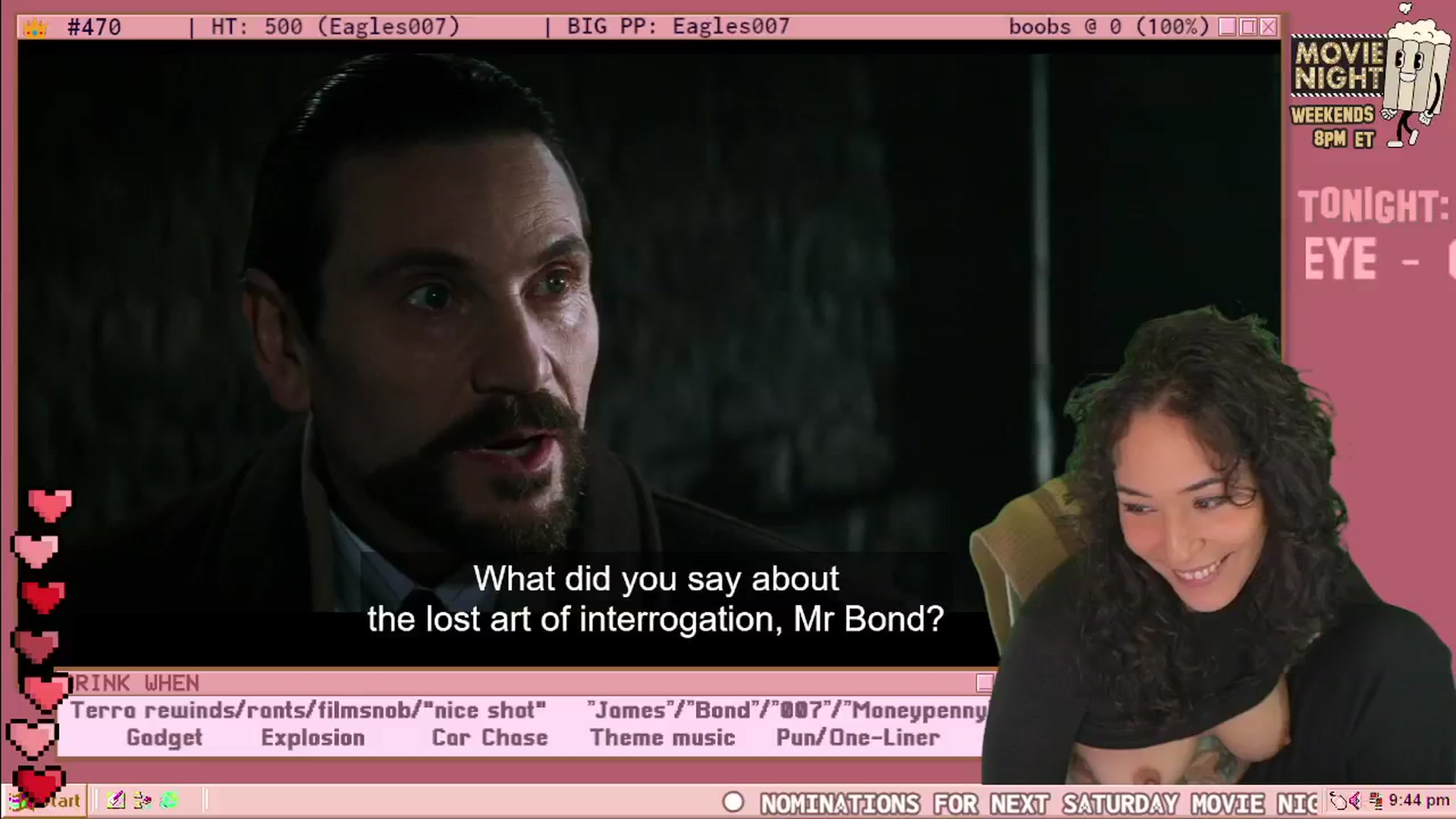Click the white circle beside the ticker
The width and height of the screenshot is (1456, 819).
tap(733, 802)
